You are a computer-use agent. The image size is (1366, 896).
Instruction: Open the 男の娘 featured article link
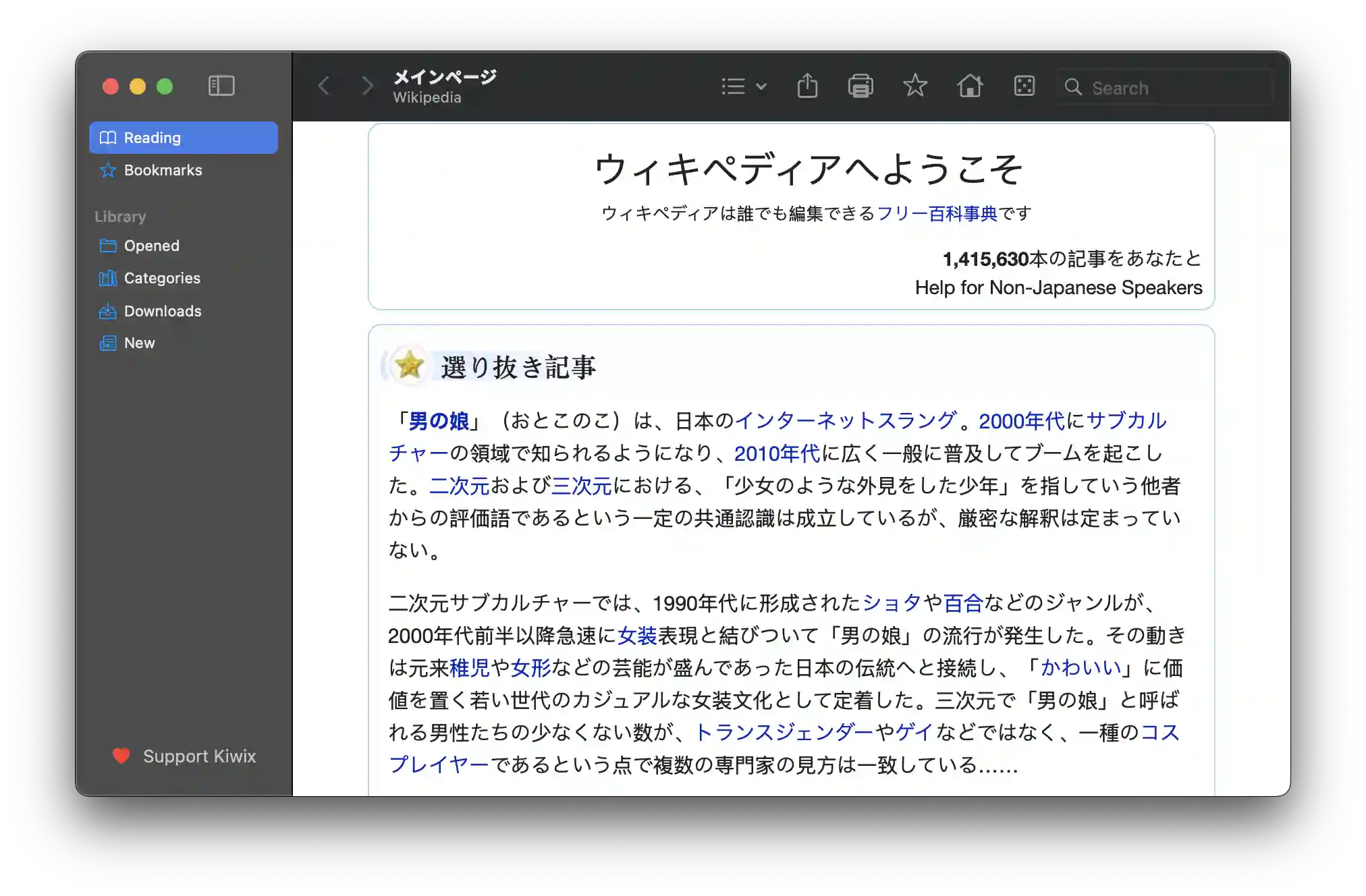click(x=439, y=421)
